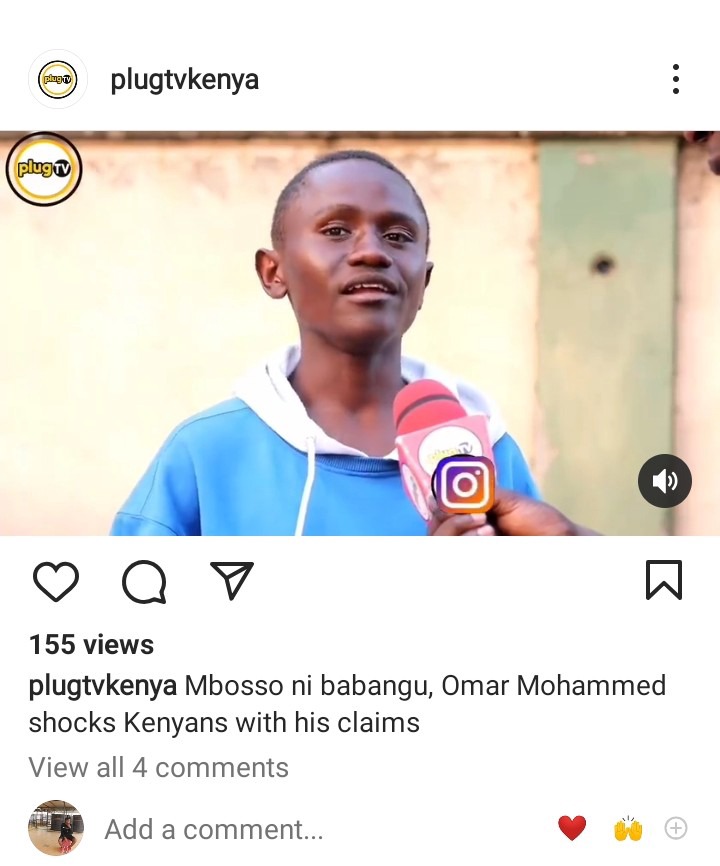This screenshot has width=720, height=866.
Task: Open comments with the speech bubble icon
Action: [144, 581]
